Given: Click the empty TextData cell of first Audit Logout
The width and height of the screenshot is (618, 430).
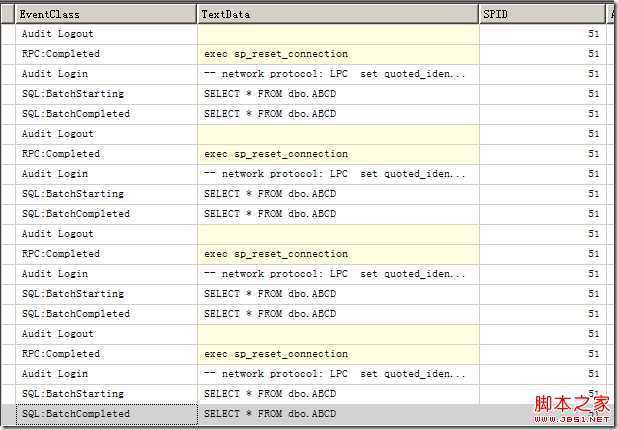Looking at the screenshot, I should [338, 34].
